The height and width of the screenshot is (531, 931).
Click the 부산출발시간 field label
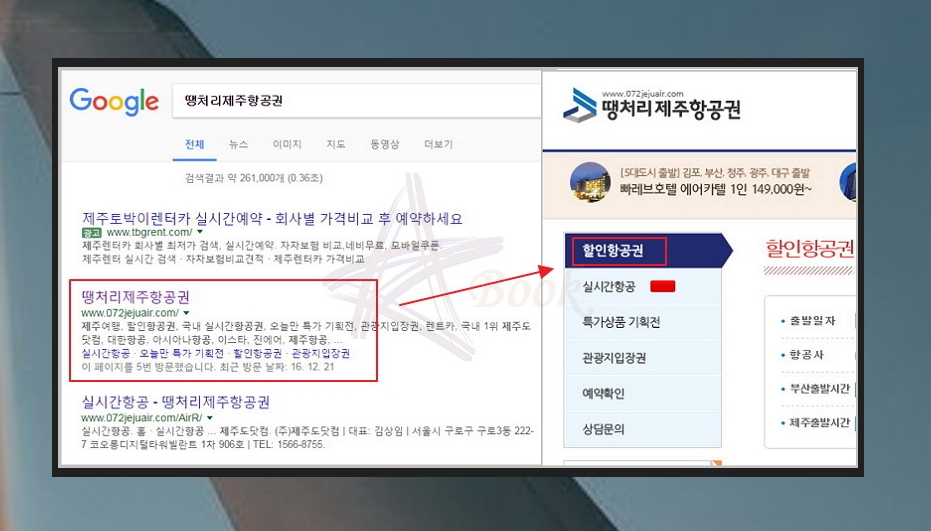tap(819, 388)
